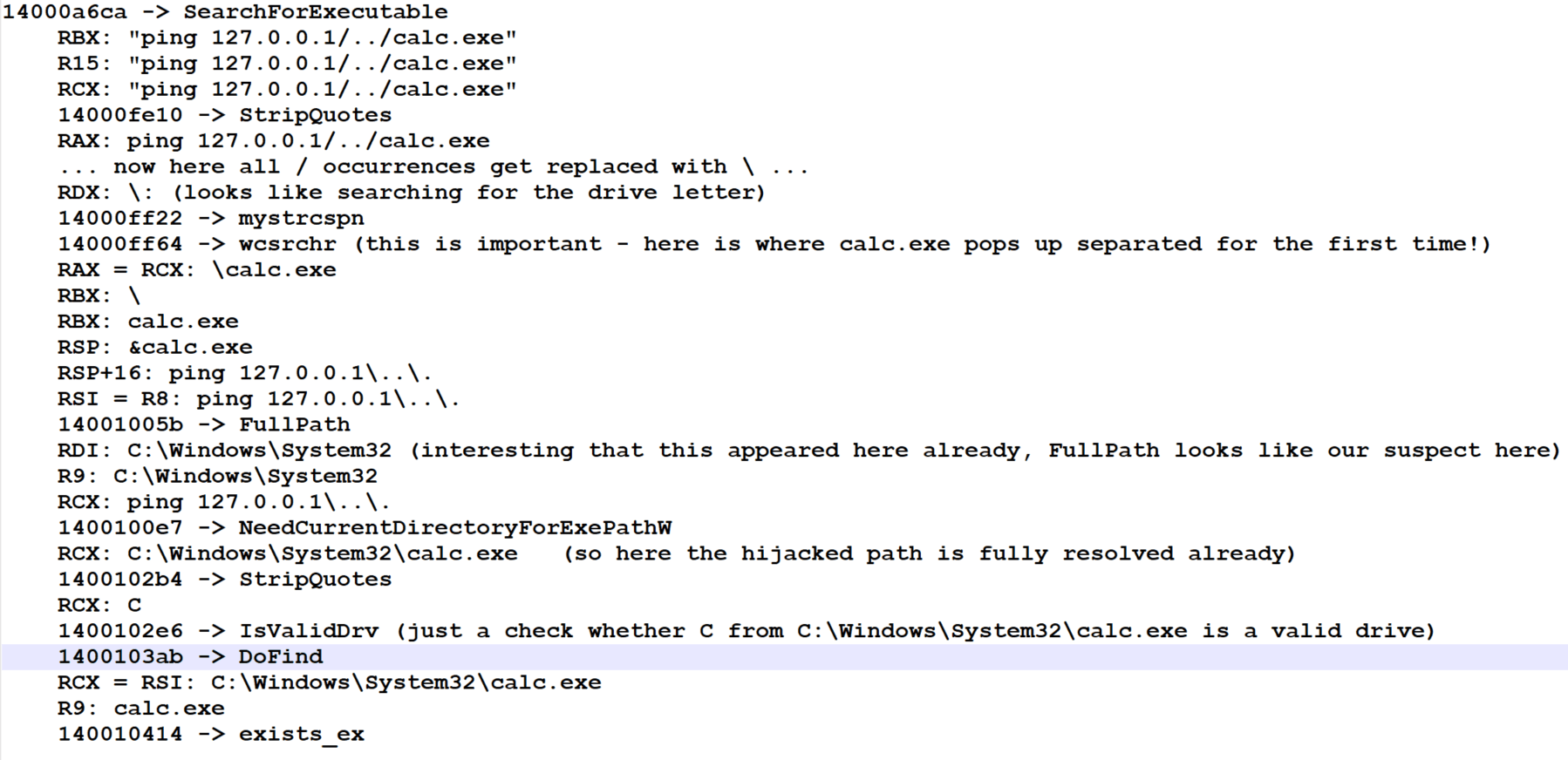Click the first StripQuotes call line
The height and width of the screenshot is (760, 1568).
point(225,115)
